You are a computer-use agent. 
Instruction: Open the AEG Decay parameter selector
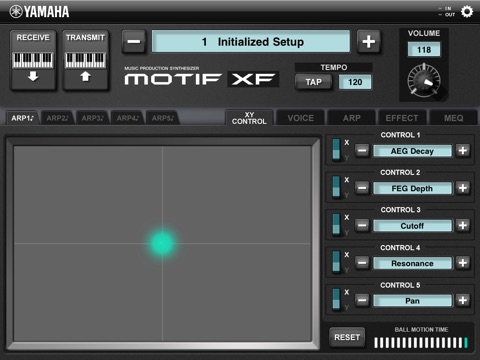(x=412, y=151)
